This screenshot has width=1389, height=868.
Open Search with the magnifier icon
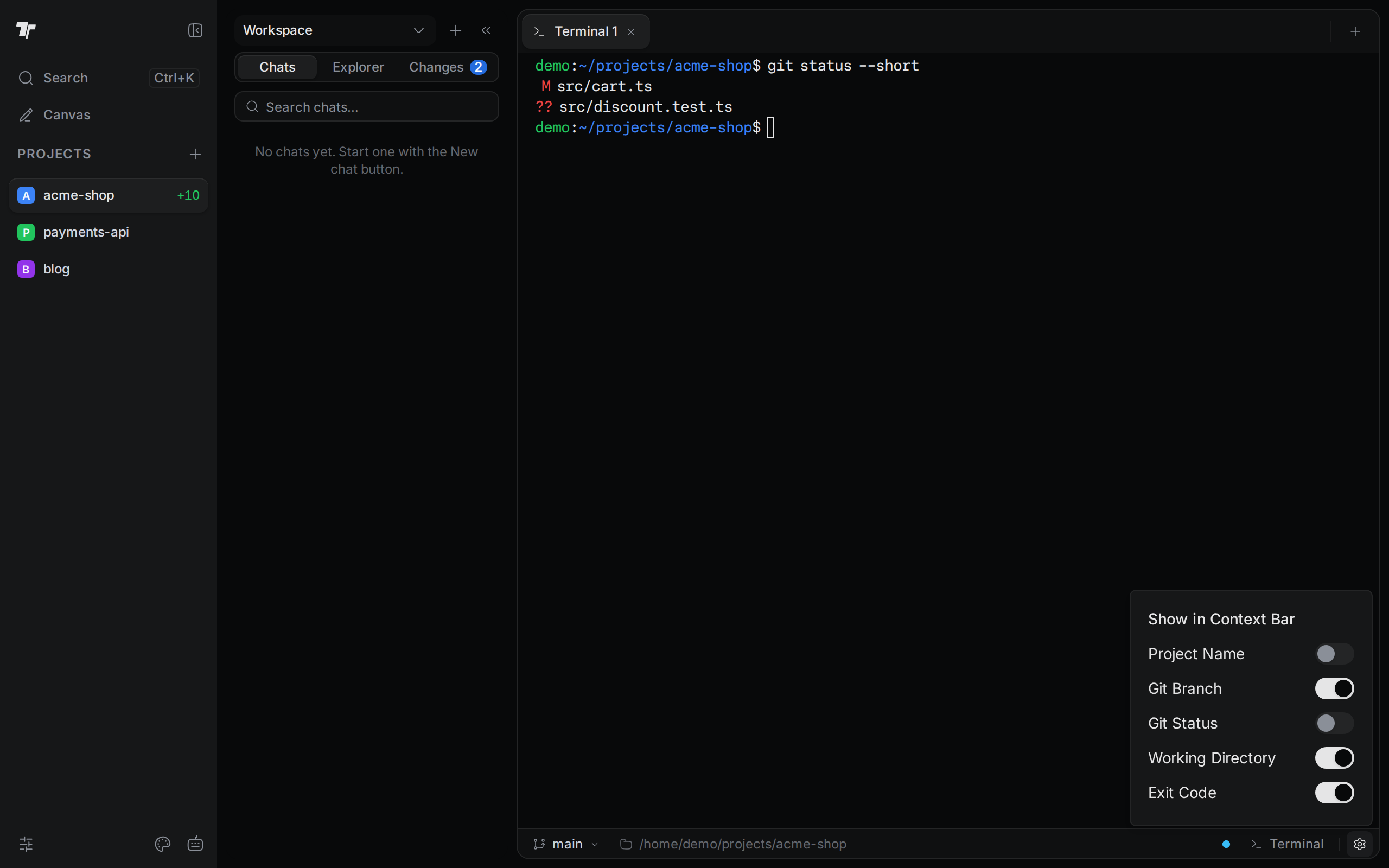pos(26,78)
